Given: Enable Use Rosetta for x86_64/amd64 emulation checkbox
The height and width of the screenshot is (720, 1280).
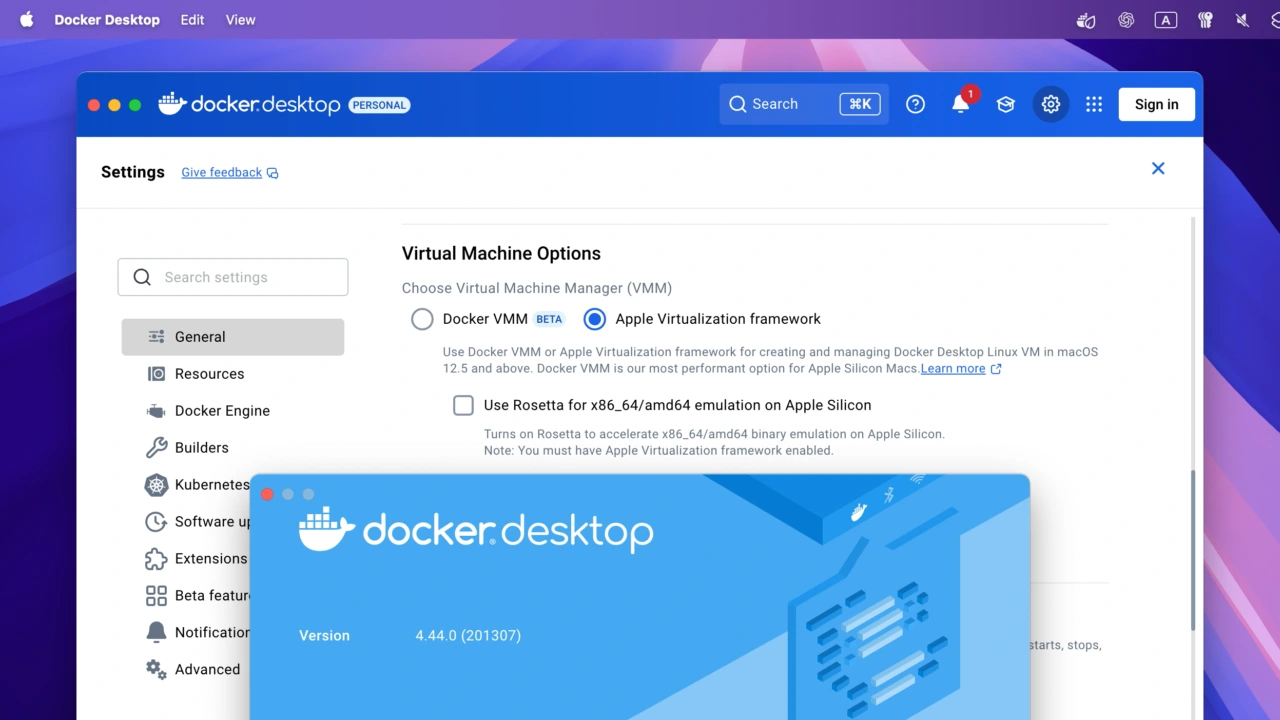Looking at the screenshot, I should point(463,405).
